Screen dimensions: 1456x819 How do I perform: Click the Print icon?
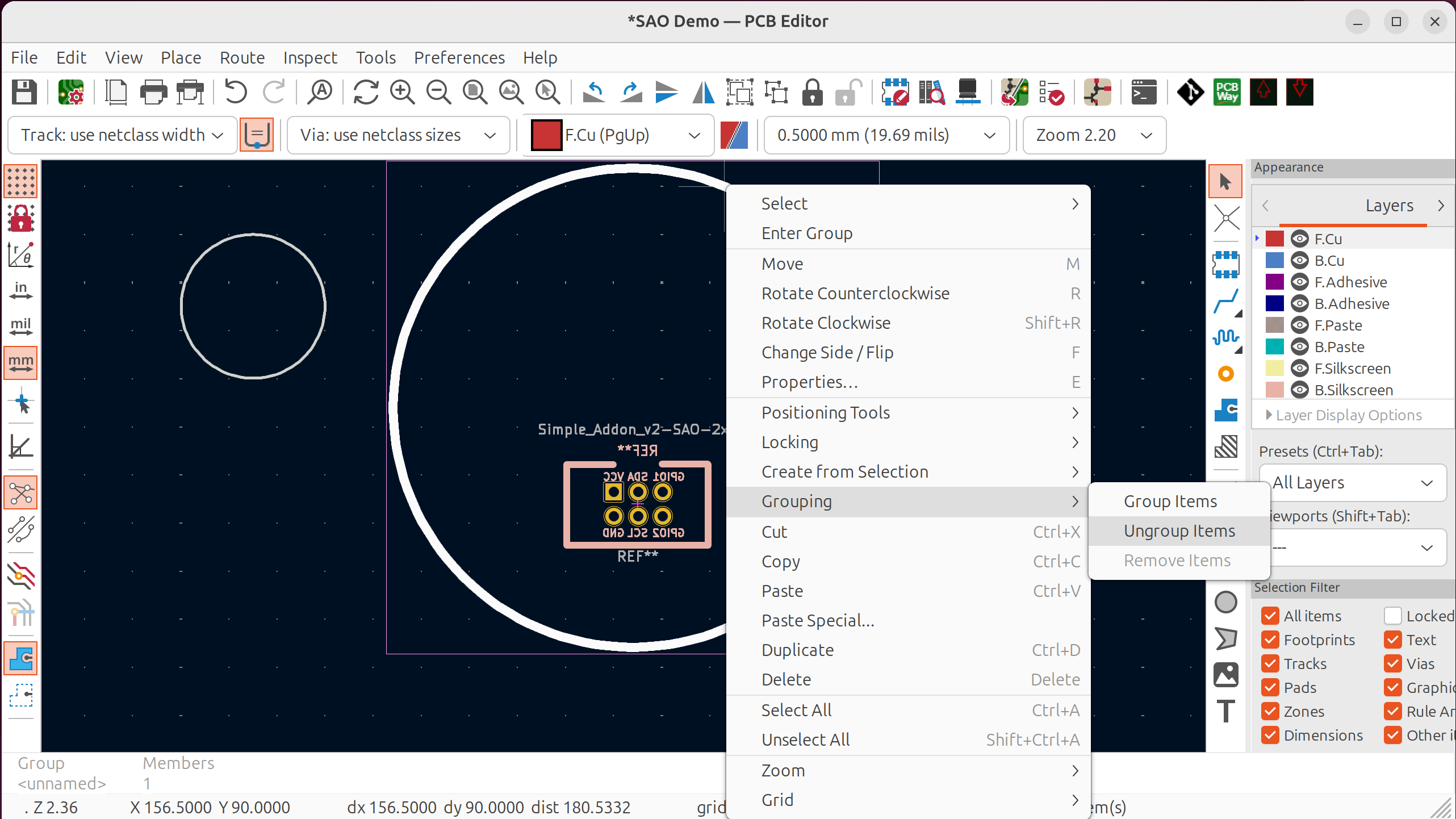153,92
